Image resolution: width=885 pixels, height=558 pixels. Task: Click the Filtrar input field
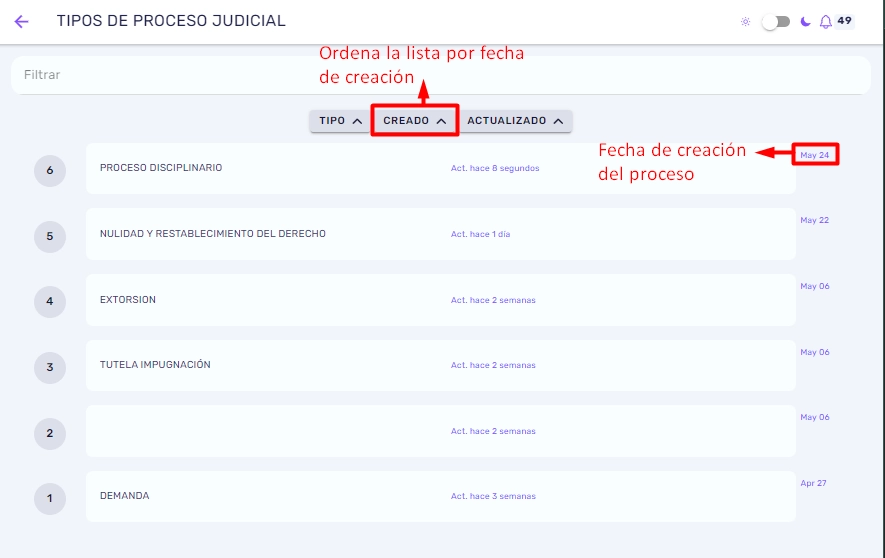pyautogui.click(x=441, y=75)
